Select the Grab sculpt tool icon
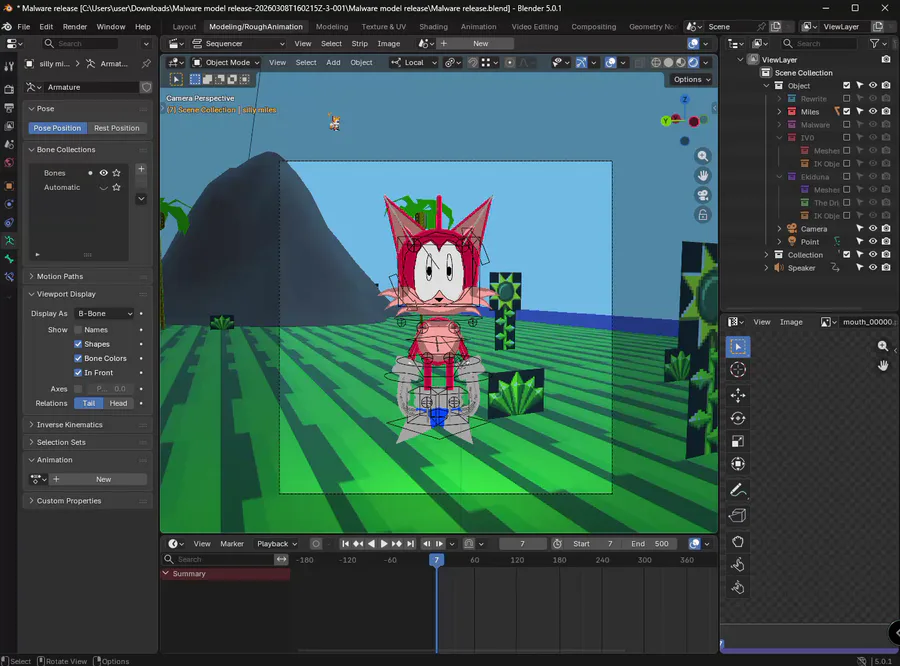The height and width of the screenshot is (666, 900). 738,541
